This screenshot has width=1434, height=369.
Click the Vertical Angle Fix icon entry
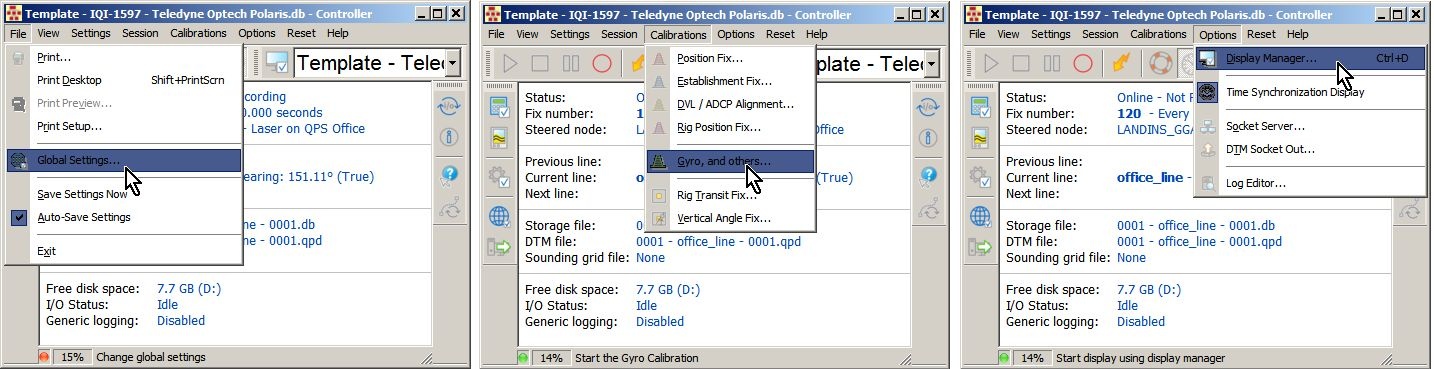click(659, 218)
